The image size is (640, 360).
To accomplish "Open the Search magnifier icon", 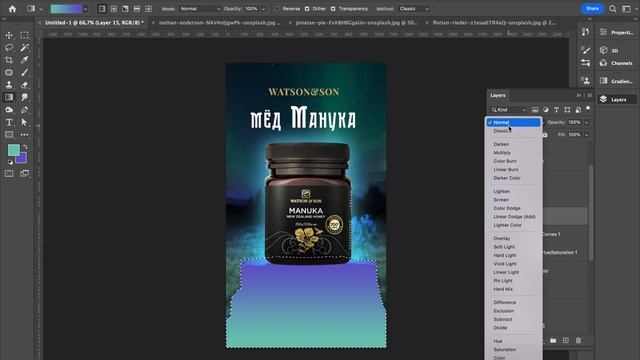I will (613, 9).
